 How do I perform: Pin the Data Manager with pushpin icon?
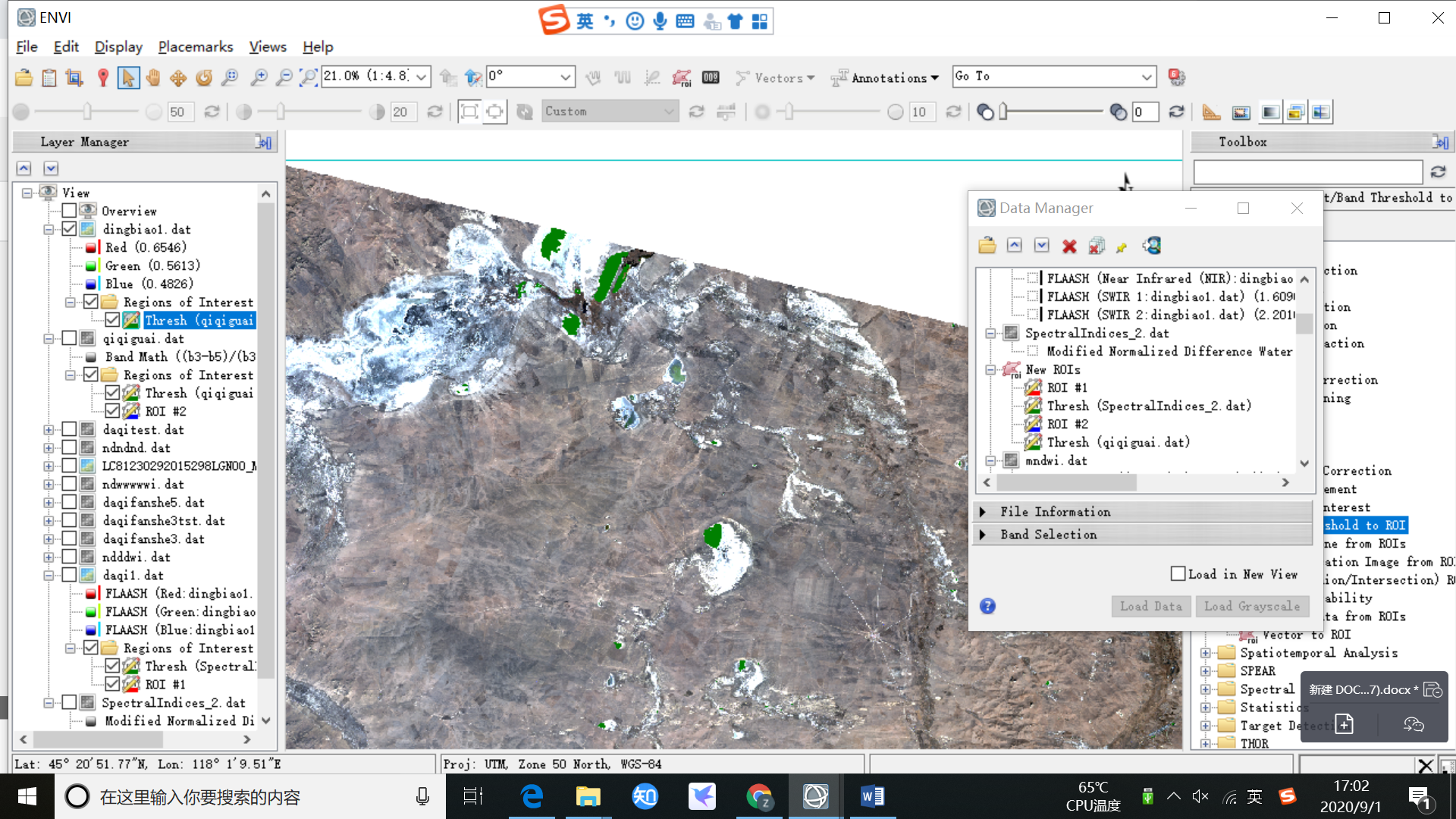point(1122,246)
